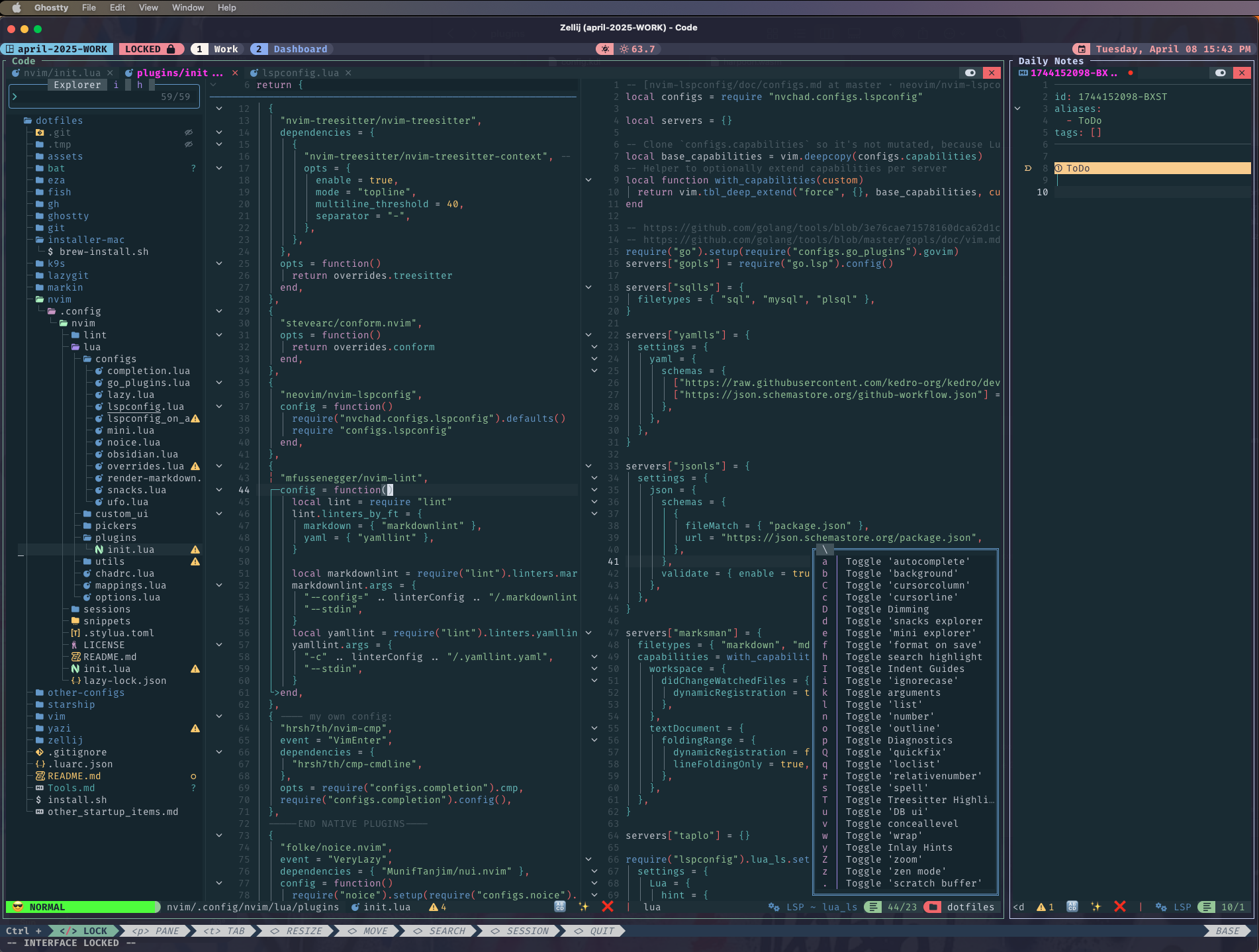
Task: Click the Explorer search input field
Action: [x=105, y=97]
